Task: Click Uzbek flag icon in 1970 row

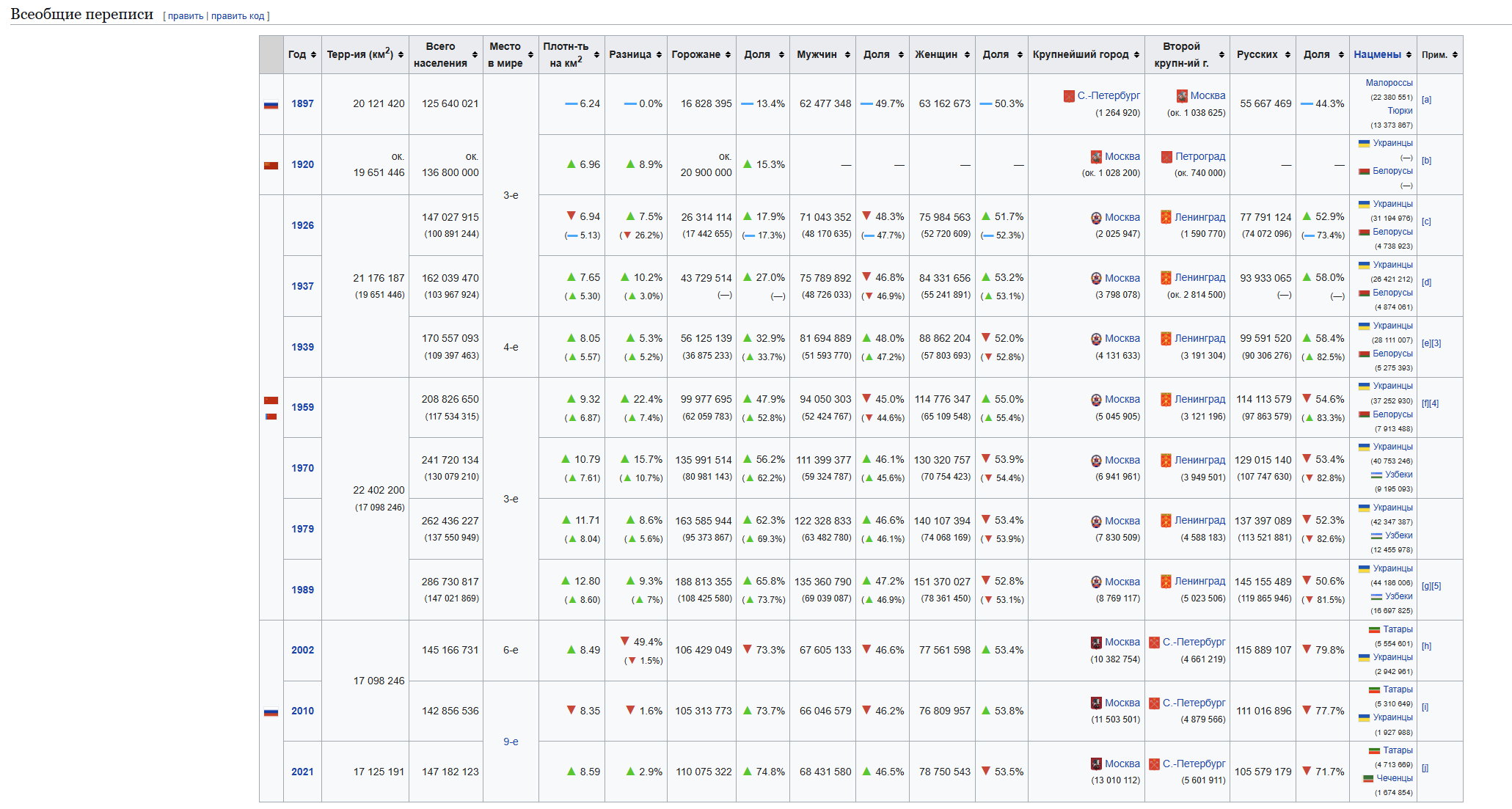Action: coord(1376,475)
